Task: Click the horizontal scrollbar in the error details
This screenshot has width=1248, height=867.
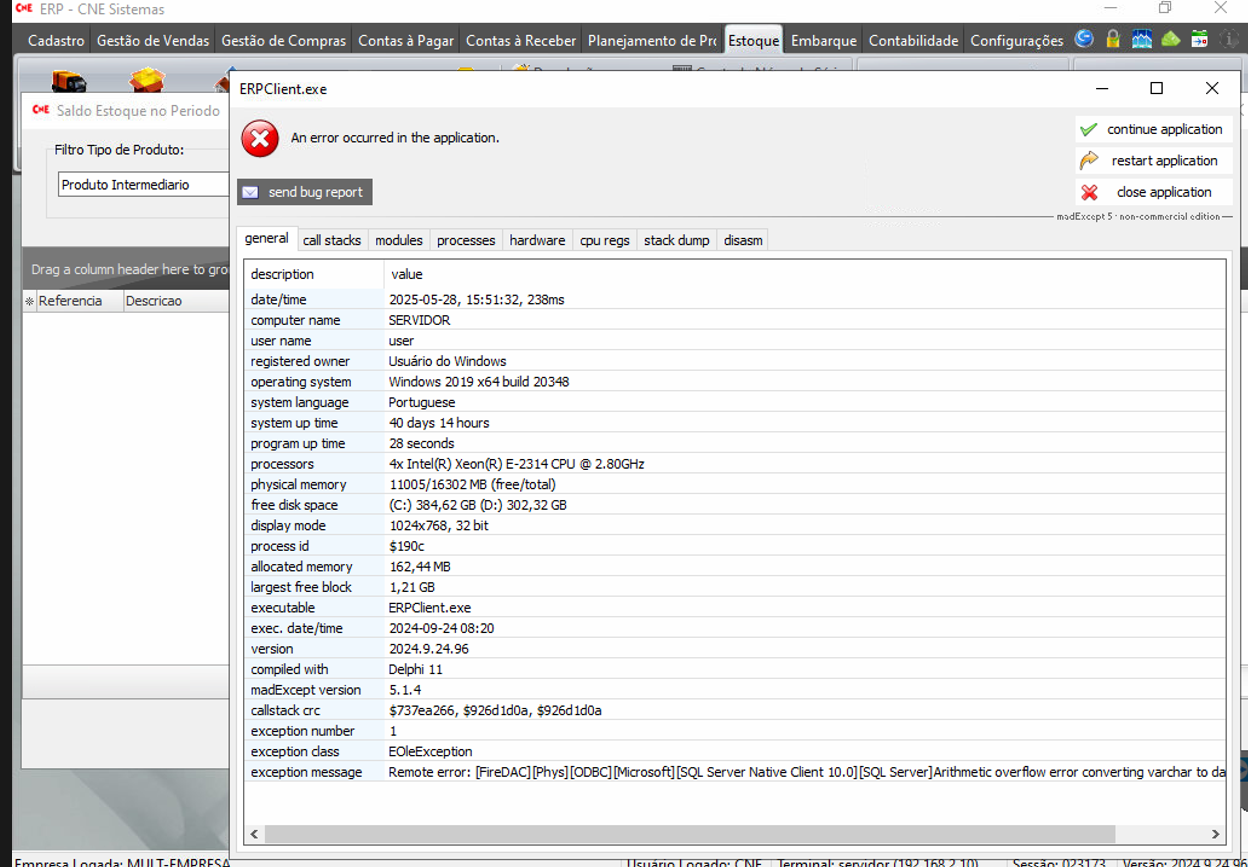Action: pyautogui.click(x=690, y=834)
